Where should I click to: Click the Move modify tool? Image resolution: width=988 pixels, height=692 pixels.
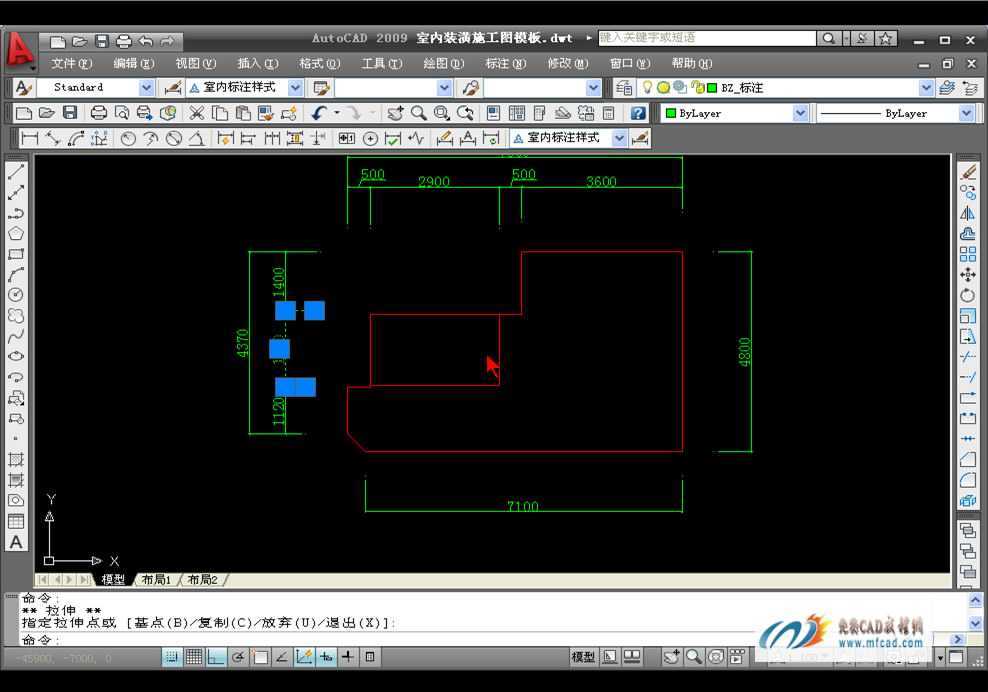pos(968,275)
